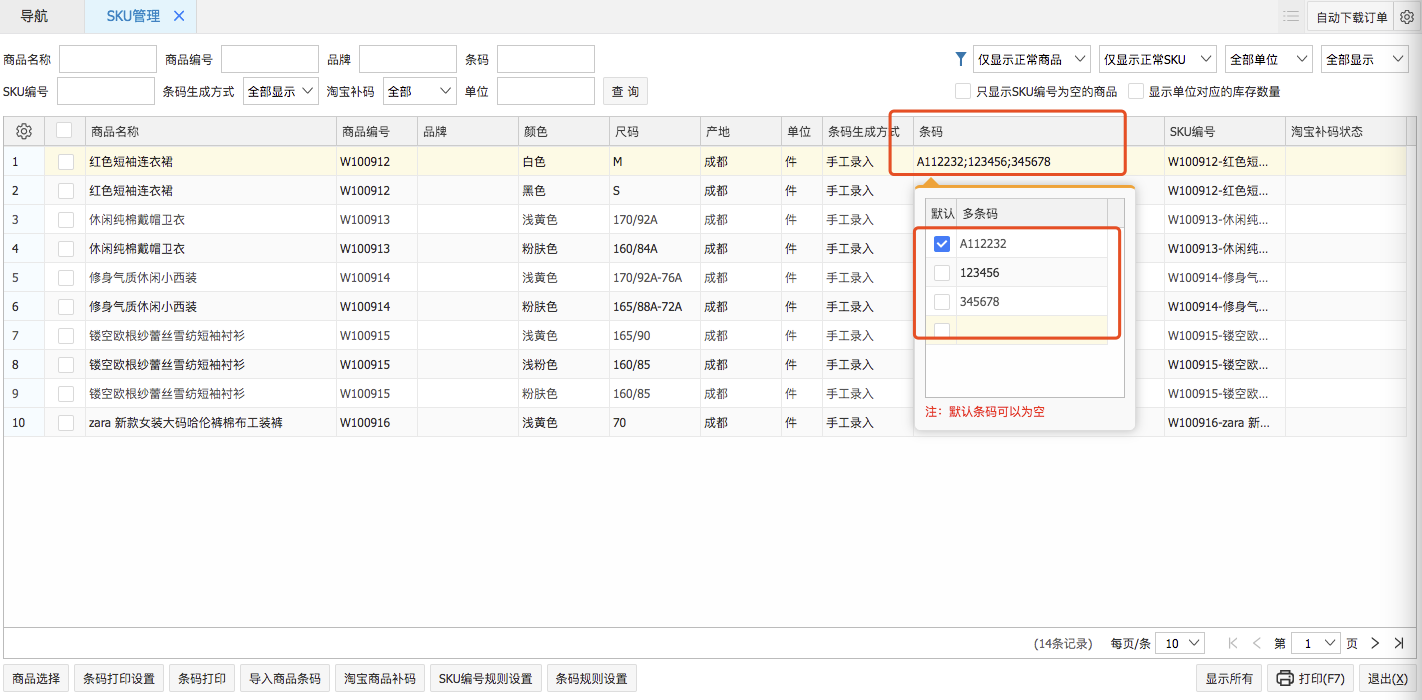Click the 商品名称 input field
This screenshot has width=1422, height=700.
pyautogui.click(x=108, y=59)
